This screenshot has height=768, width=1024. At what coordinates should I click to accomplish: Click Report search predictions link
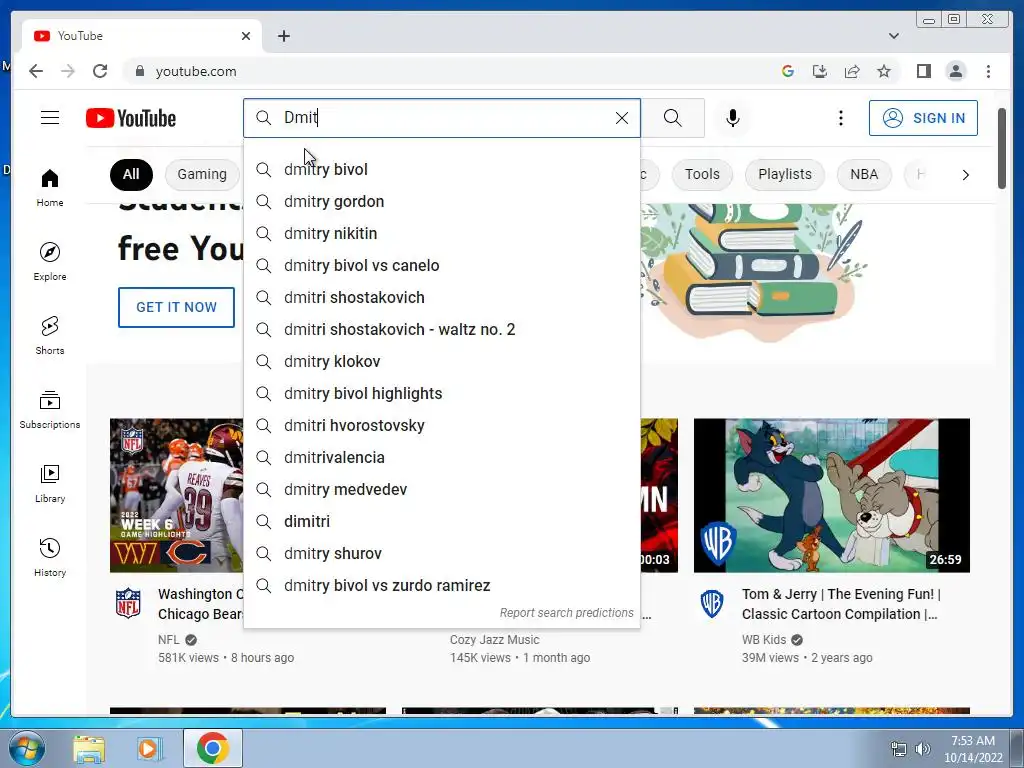pyautogui.click(x=566, y=613)
